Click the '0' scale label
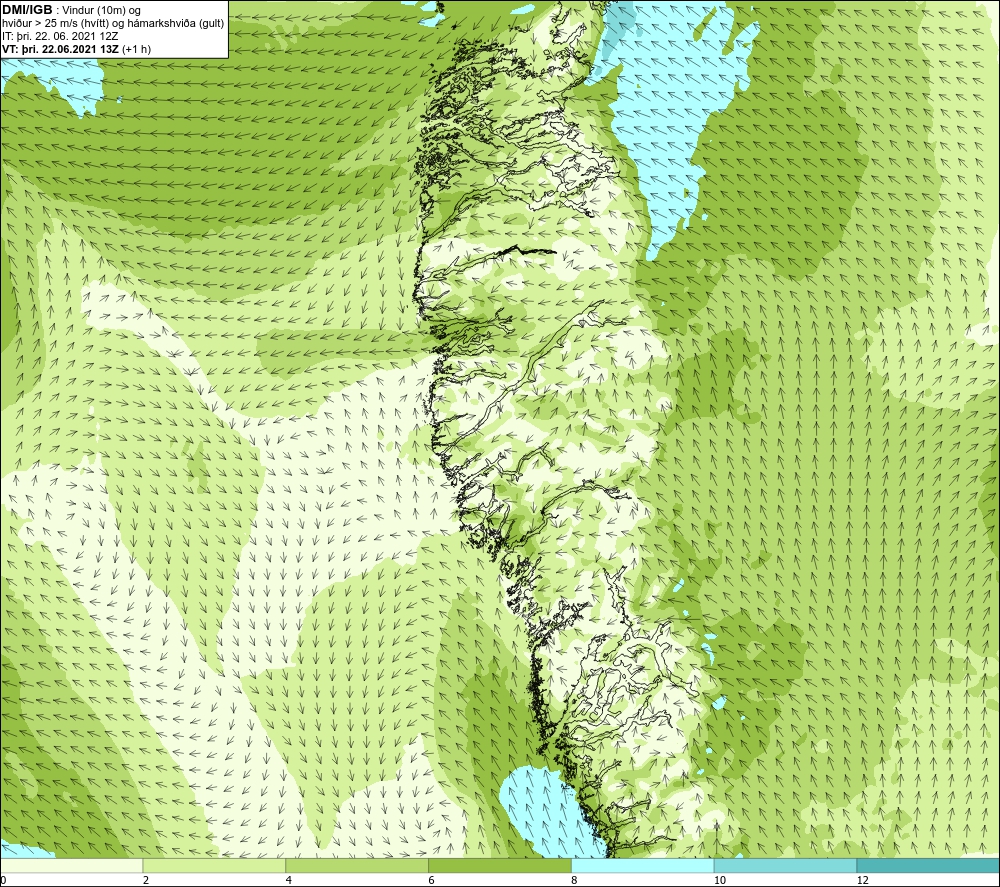Viewport: 1000px width, 887px height. click(x=3, y=880)
